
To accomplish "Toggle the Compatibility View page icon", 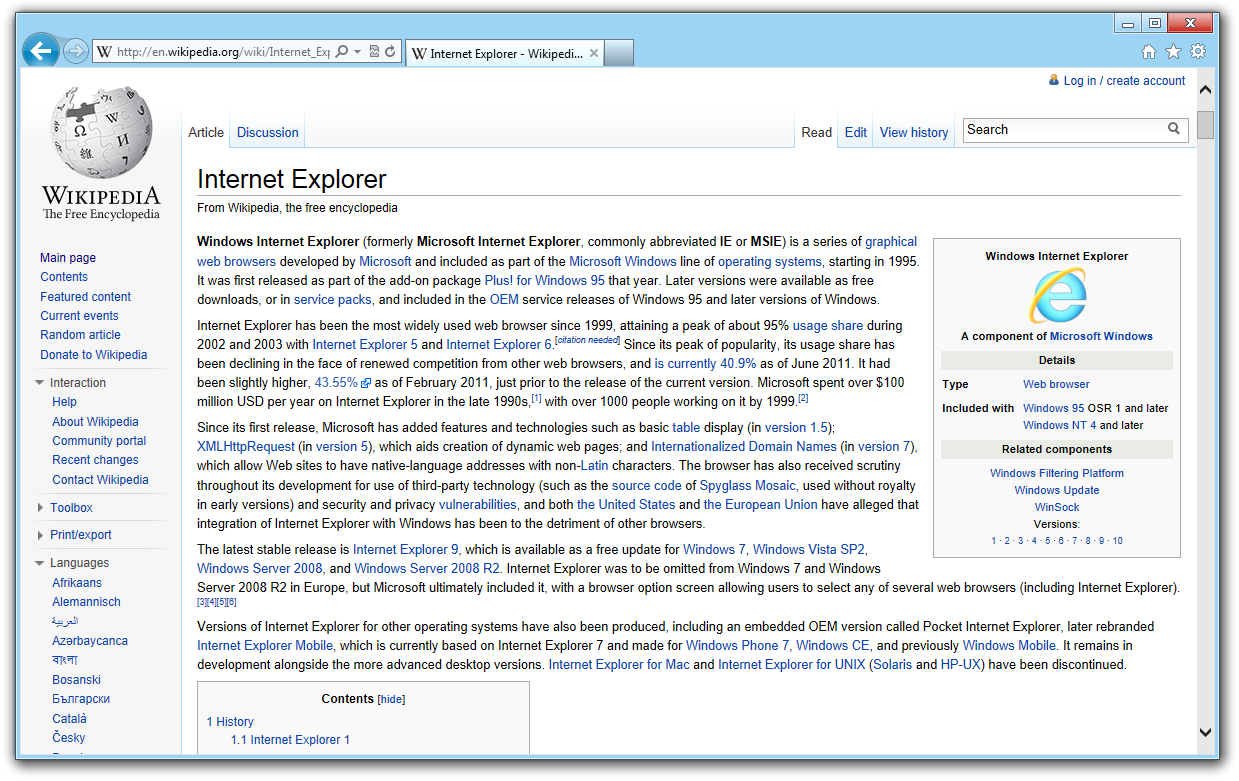I will (374, 52).
